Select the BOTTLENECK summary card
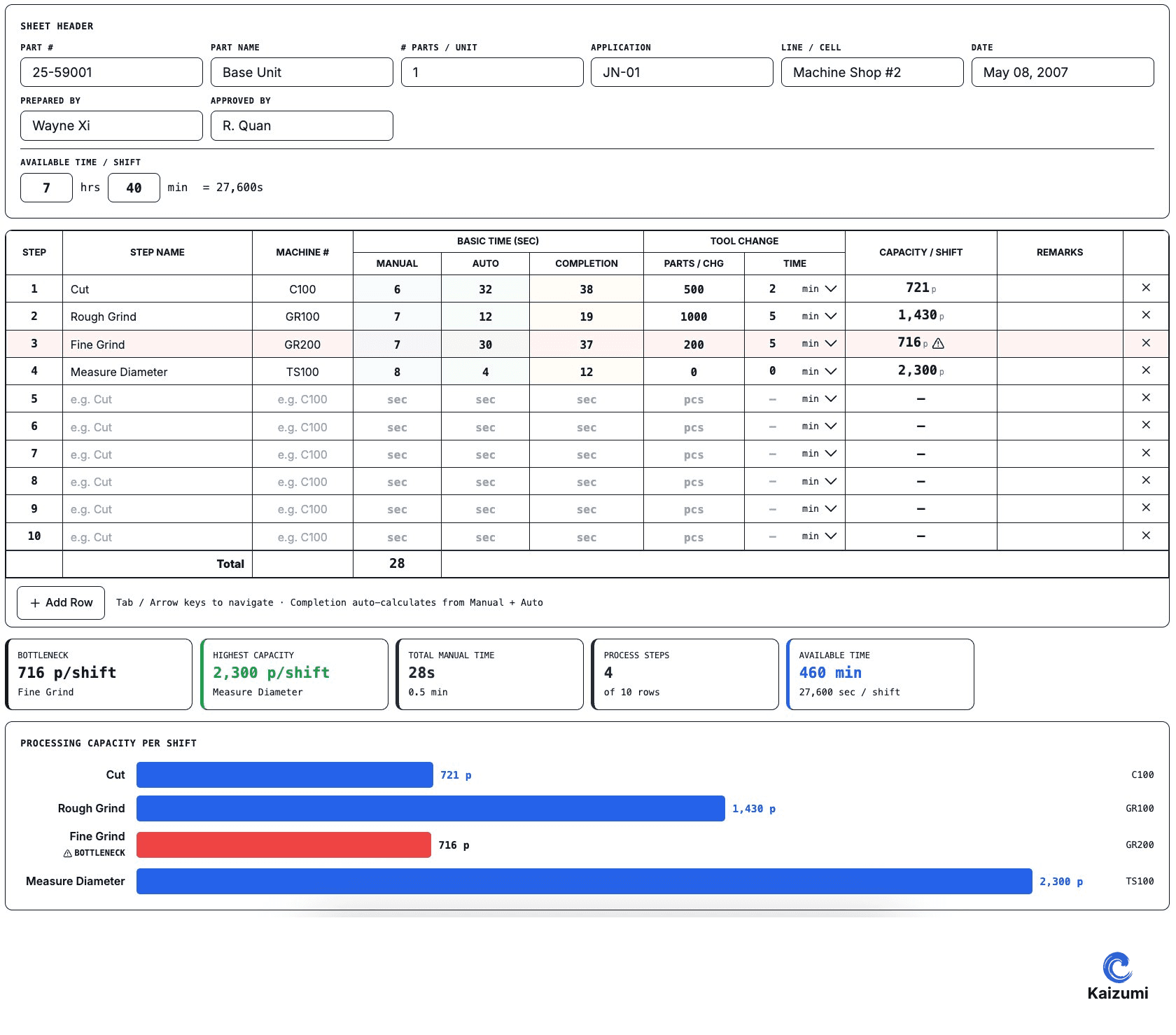 (x=98, y=674)
